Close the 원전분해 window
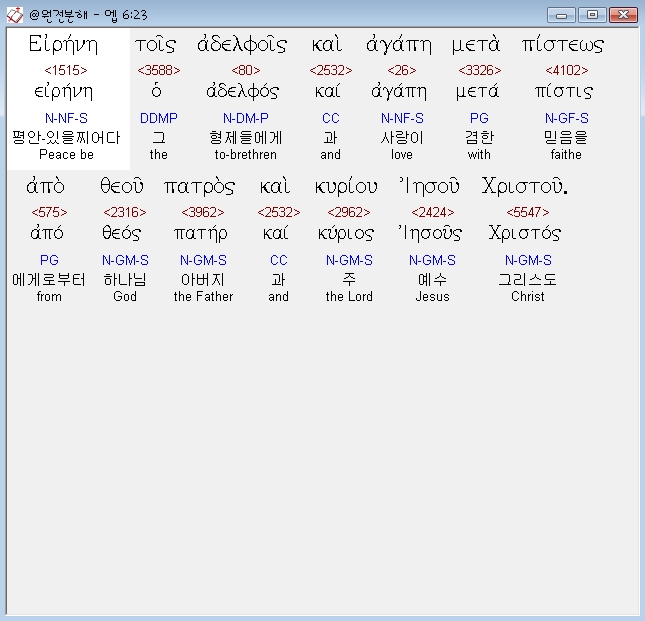This screenshot has height=621, width=645. (x=623, y=15)
